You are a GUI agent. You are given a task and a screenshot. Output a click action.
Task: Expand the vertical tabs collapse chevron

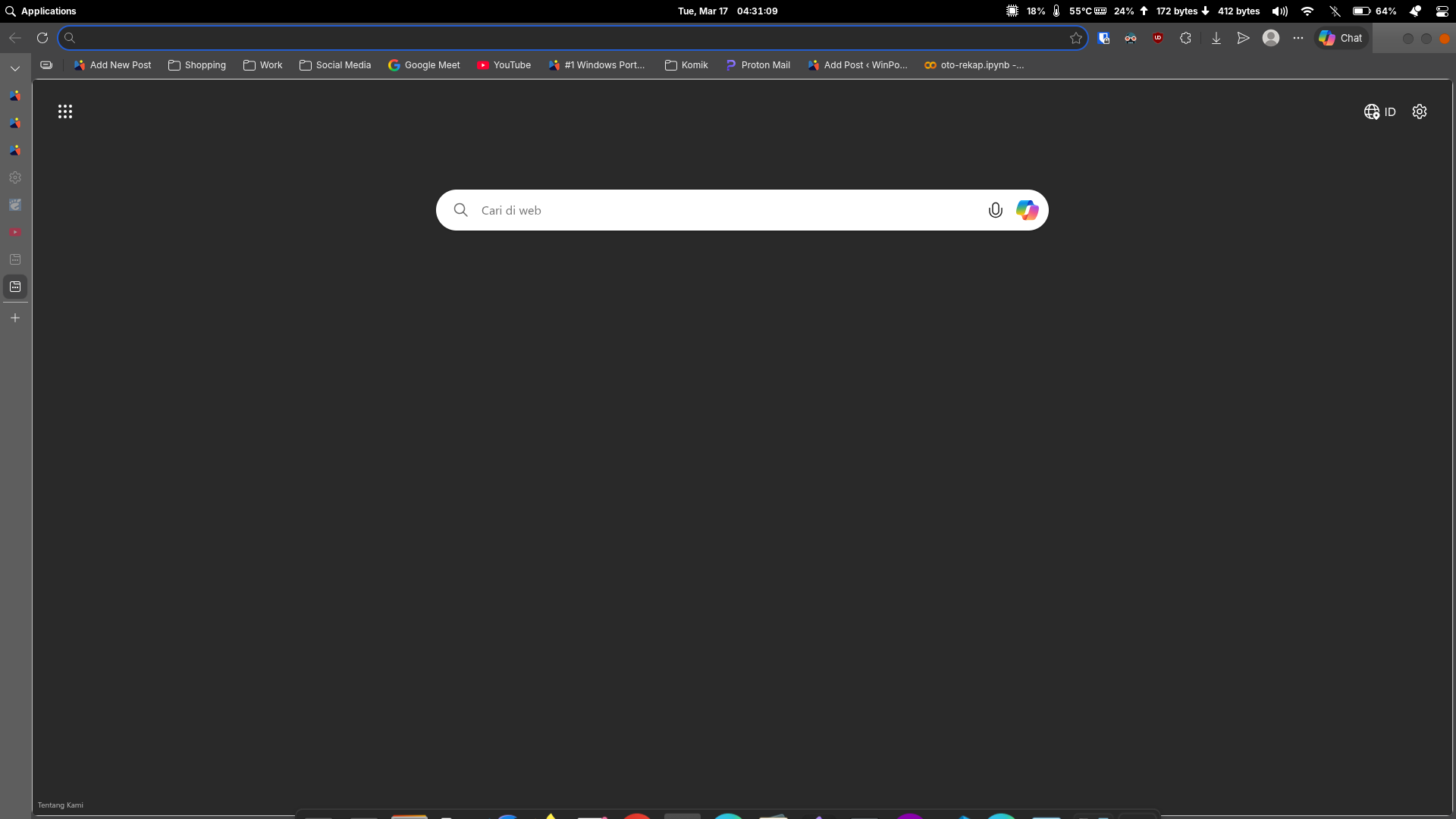15,68
